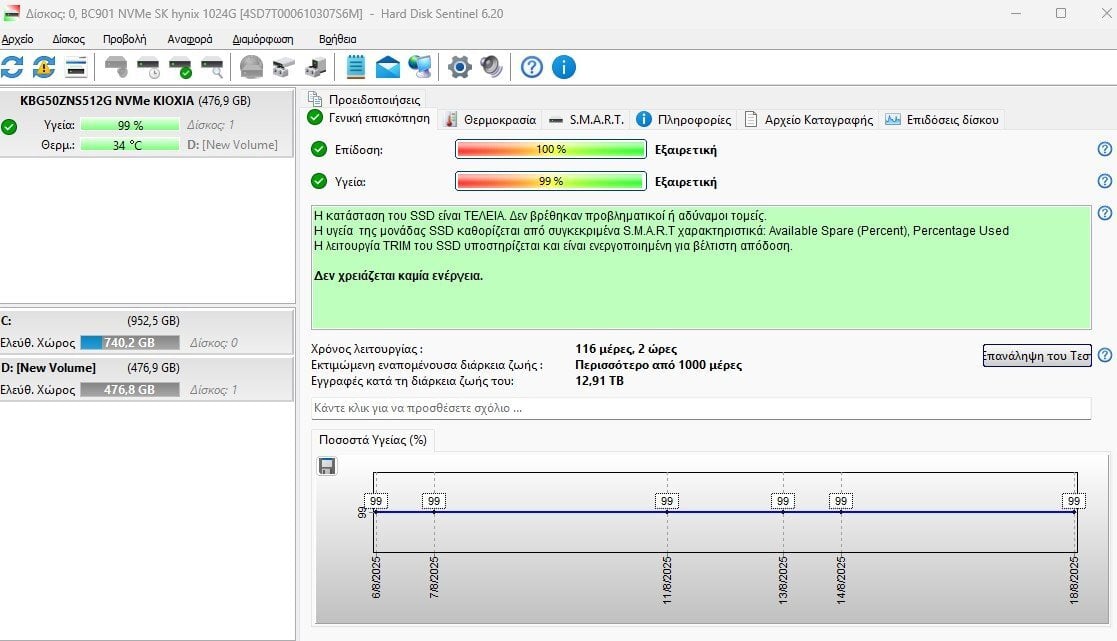Click the 34 °C temperature bar in disk list
The width and height of the screenshot is (1117, 641).
(x=130, y=145)
